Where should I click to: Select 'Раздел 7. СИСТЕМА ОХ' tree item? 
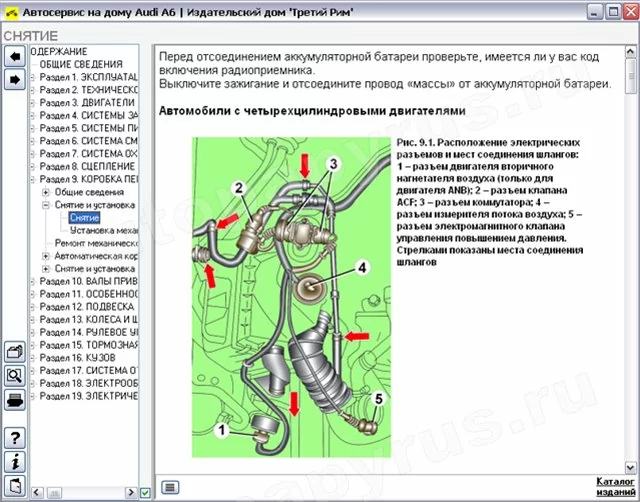pos(89,154)
